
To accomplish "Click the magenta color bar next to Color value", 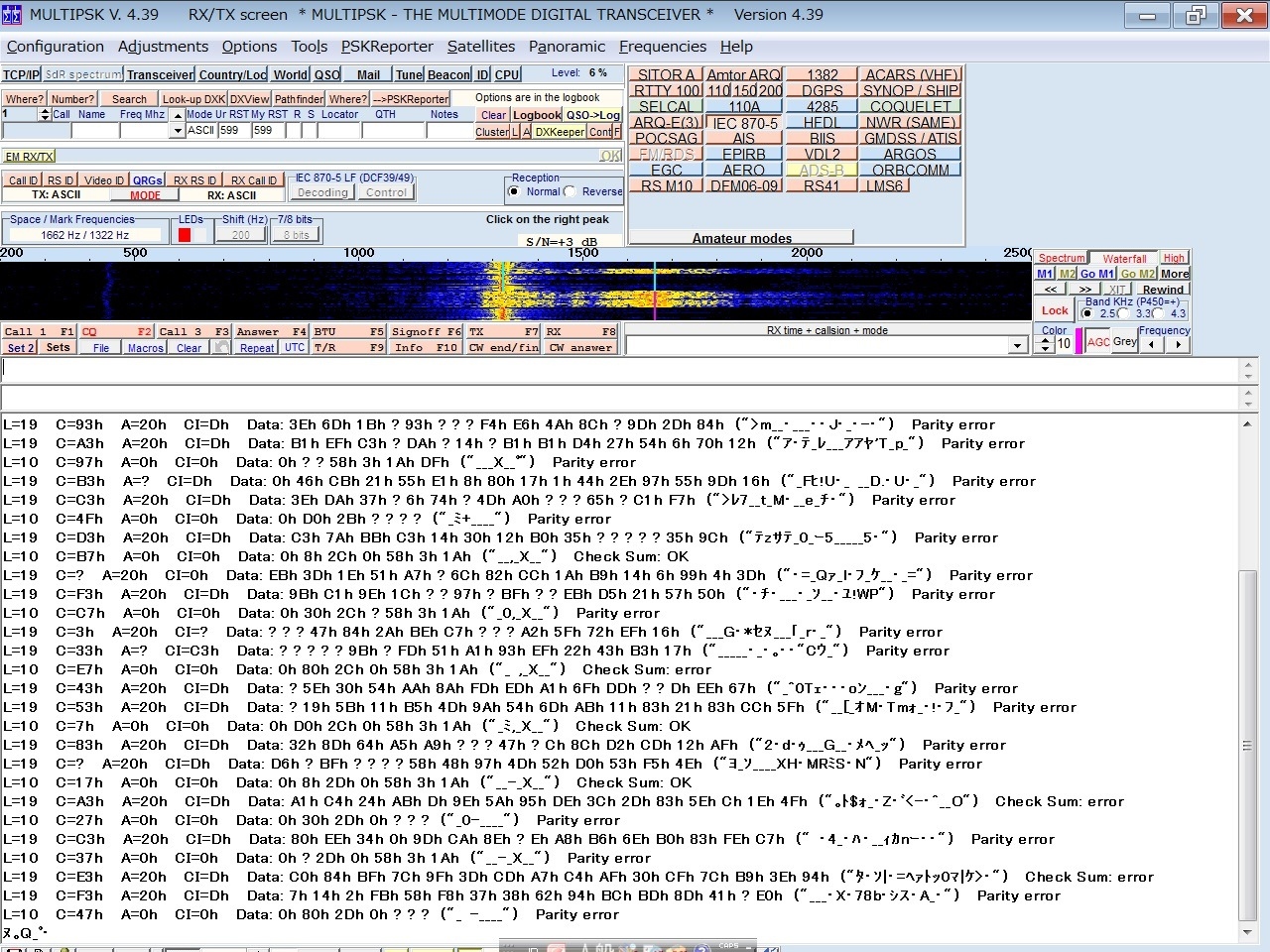I will pos(1079,342).
